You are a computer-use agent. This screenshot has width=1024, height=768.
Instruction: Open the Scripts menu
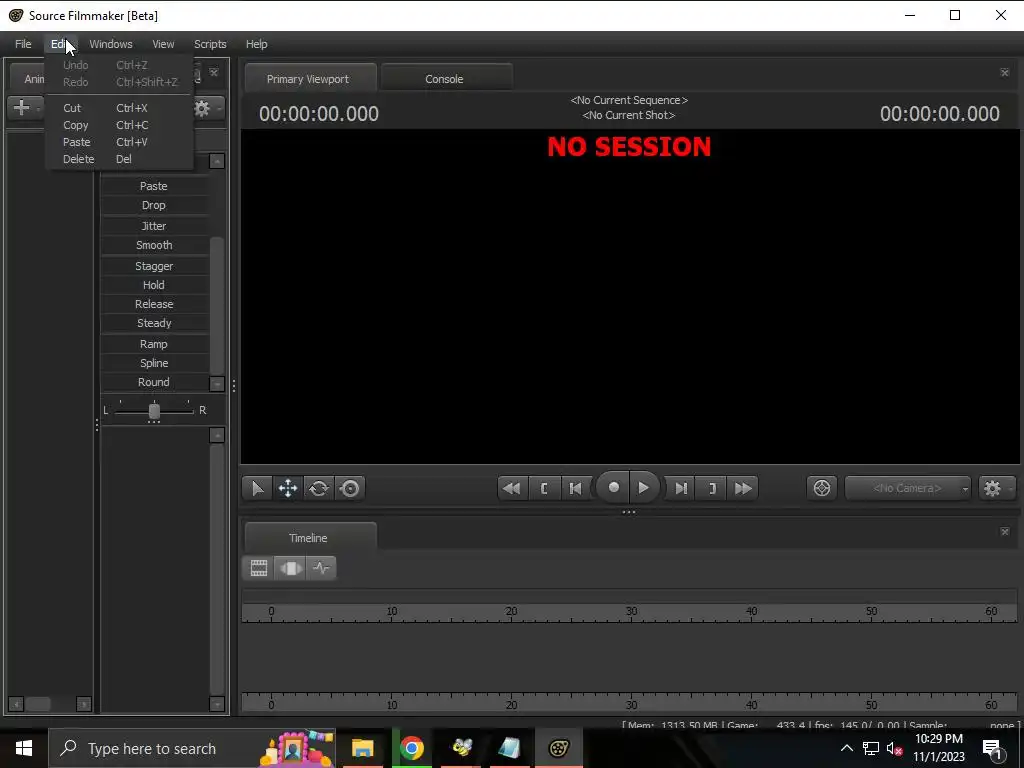pos(210,44)
